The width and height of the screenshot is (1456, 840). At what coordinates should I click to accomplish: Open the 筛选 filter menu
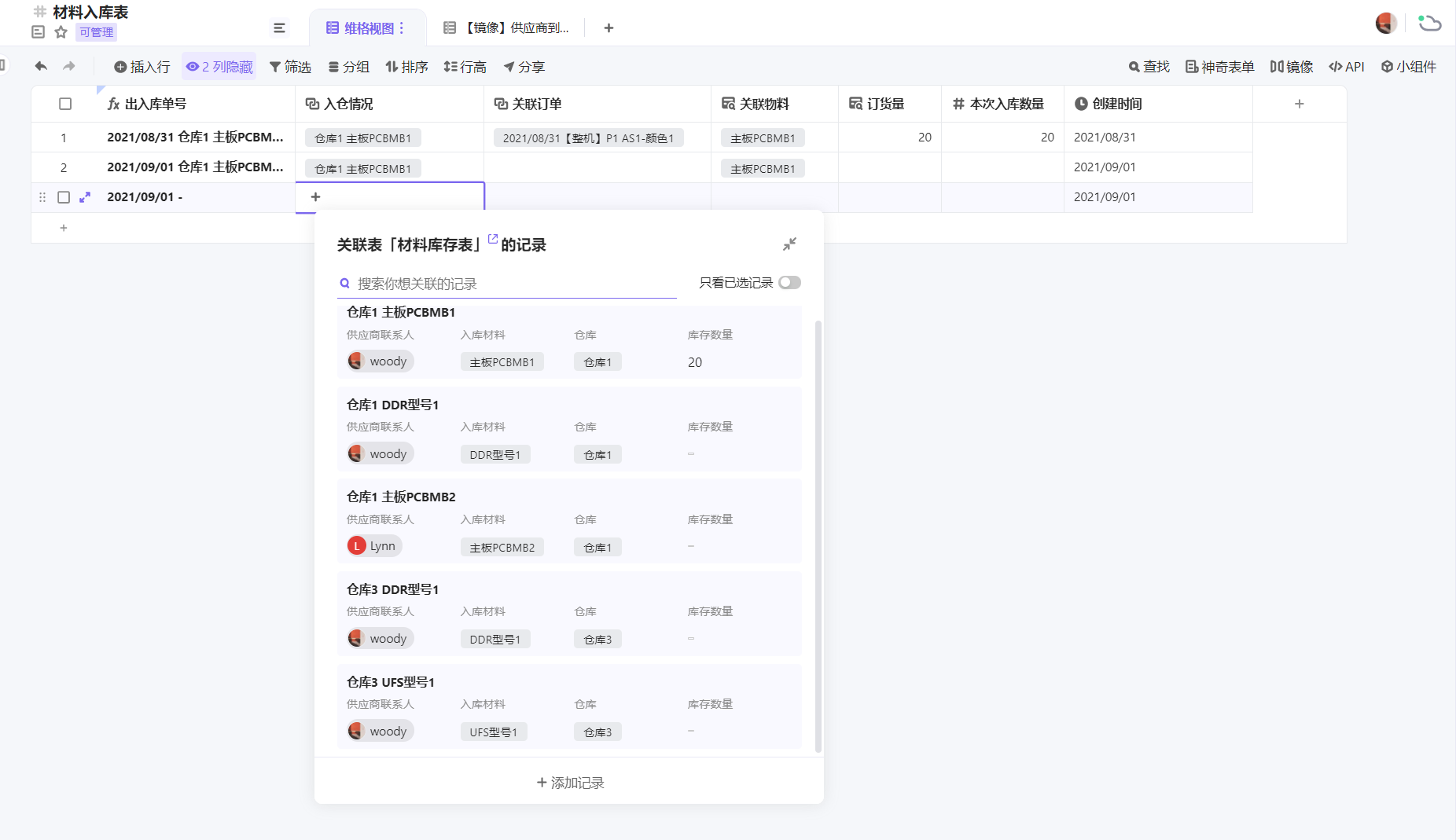(290, 67)
